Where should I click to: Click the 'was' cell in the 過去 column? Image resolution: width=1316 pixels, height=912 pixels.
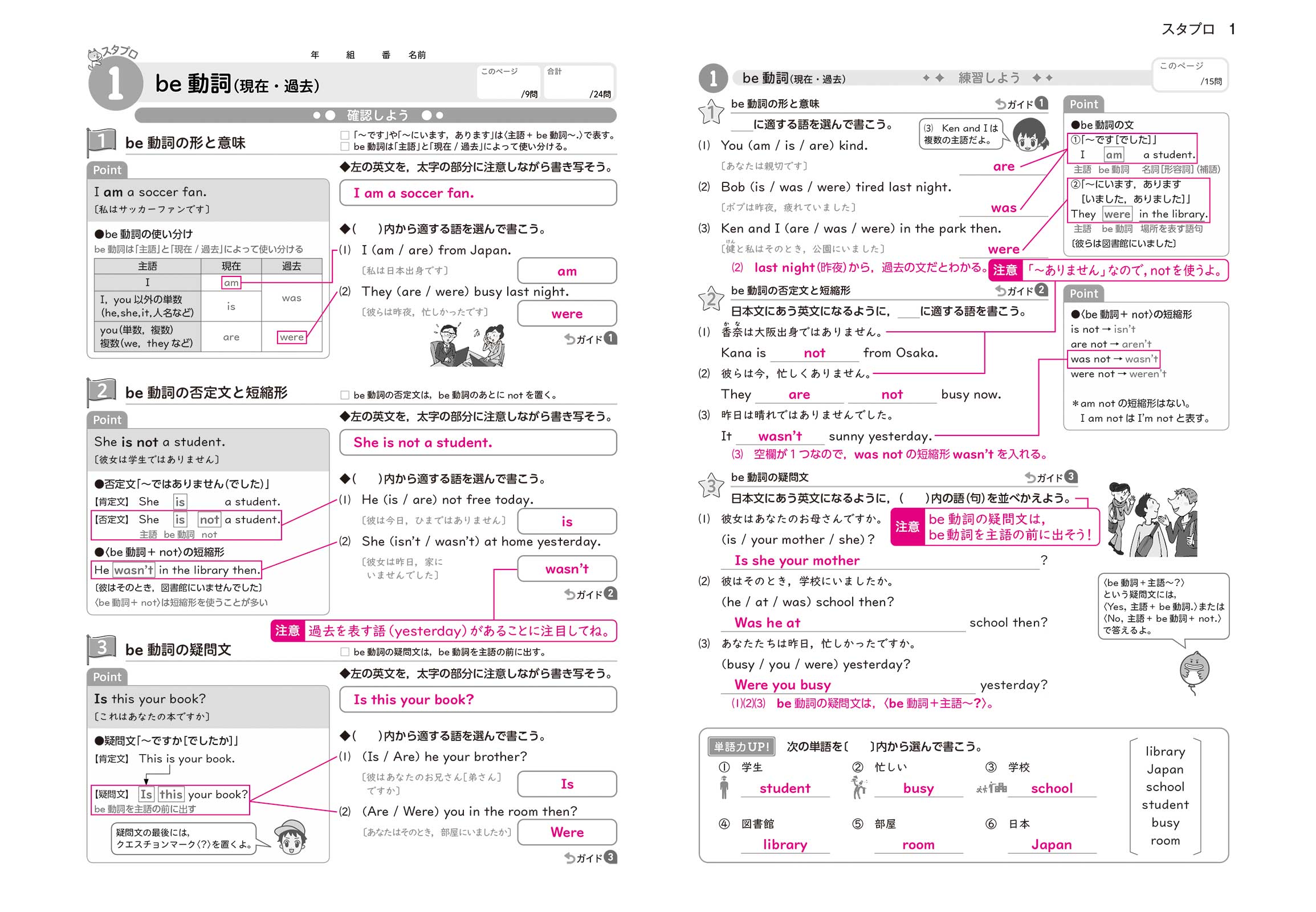291,298
